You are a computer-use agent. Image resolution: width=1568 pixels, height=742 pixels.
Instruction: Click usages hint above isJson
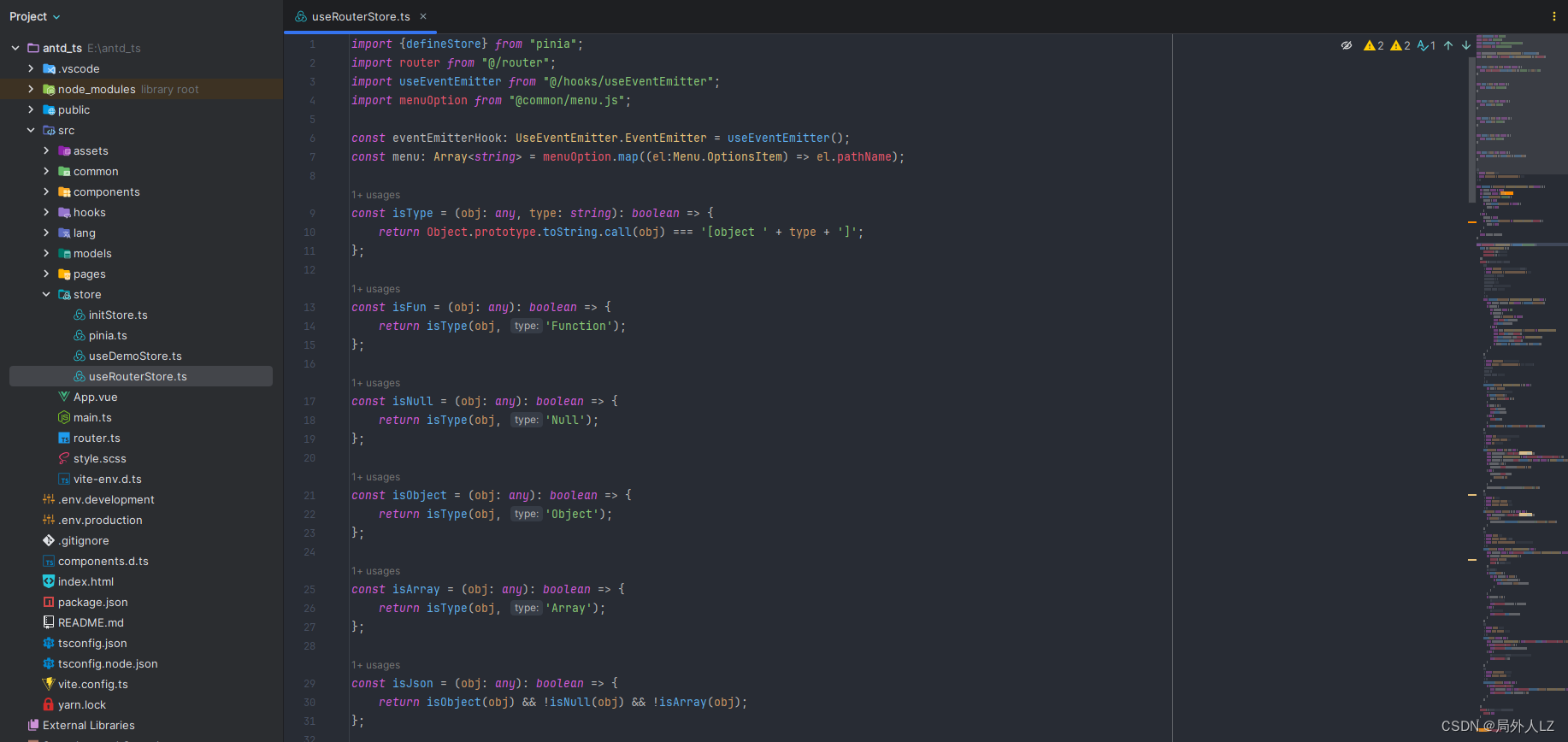(x=375, y=665)
